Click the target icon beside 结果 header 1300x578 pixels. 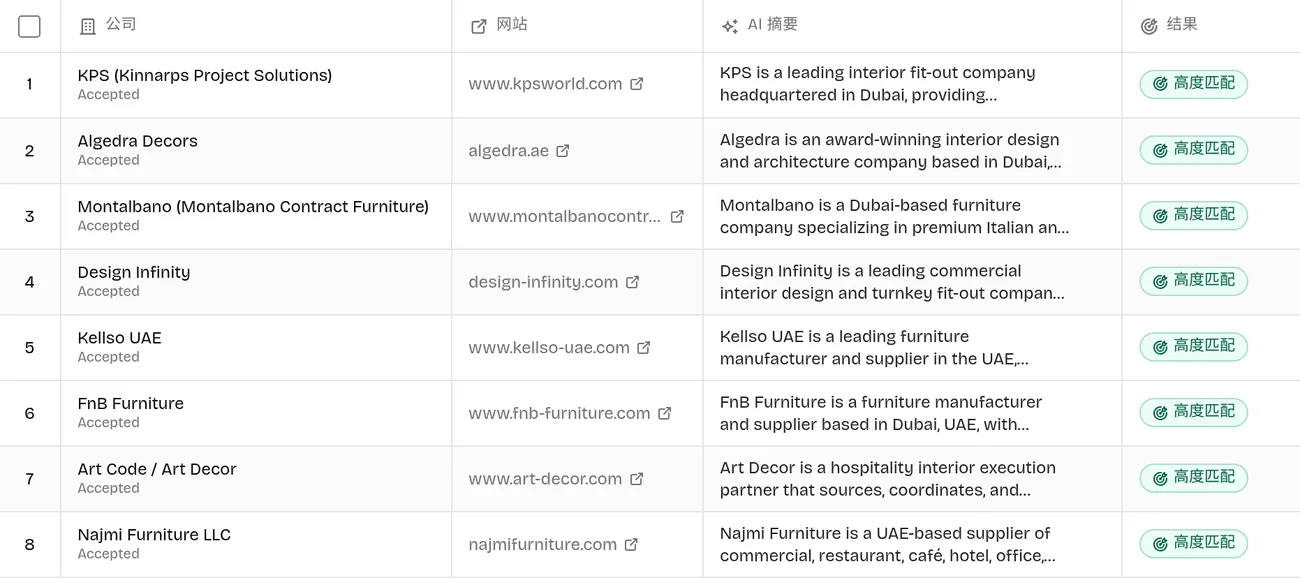point(1149,26)
